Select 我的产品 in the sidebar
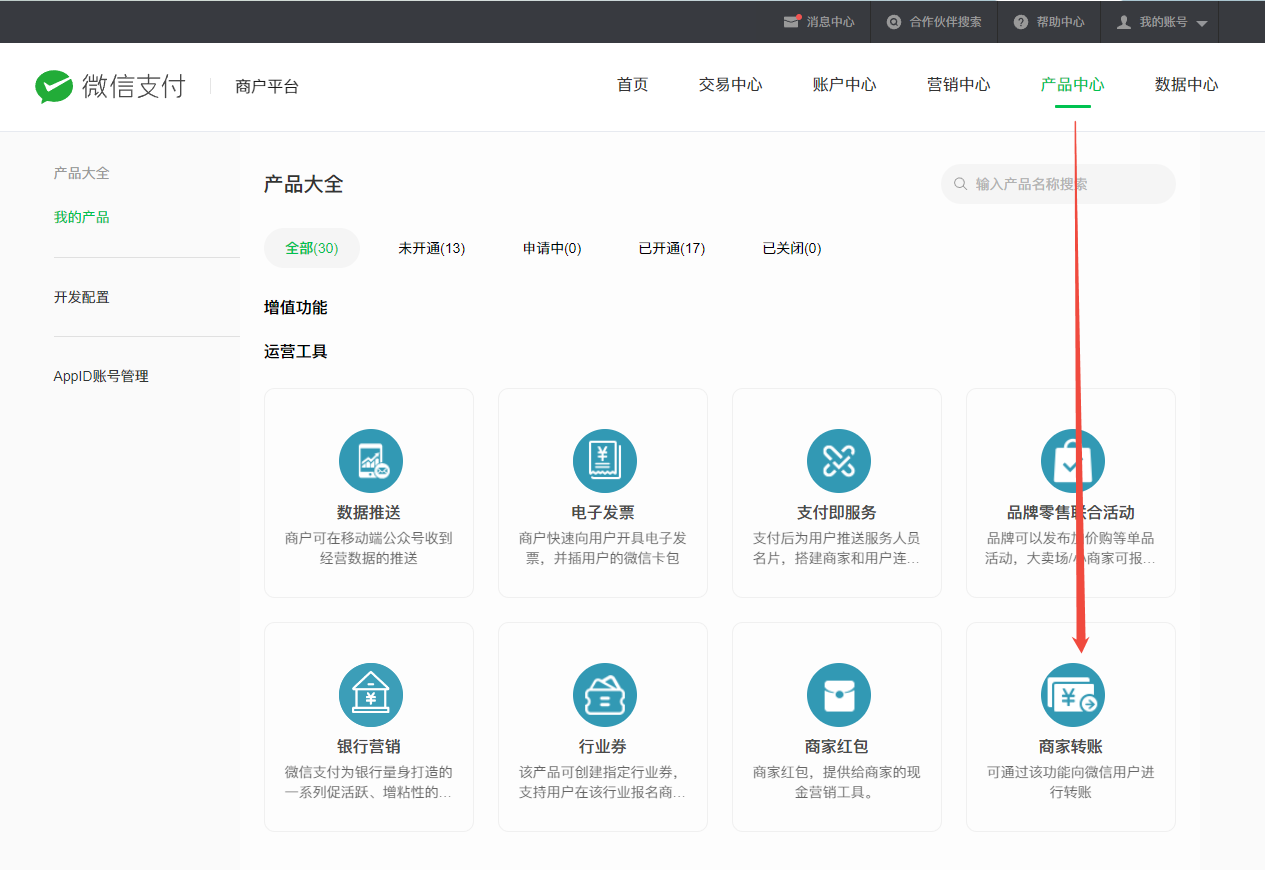The height and width of the screenshot is (870, 1265). [82, 217]
